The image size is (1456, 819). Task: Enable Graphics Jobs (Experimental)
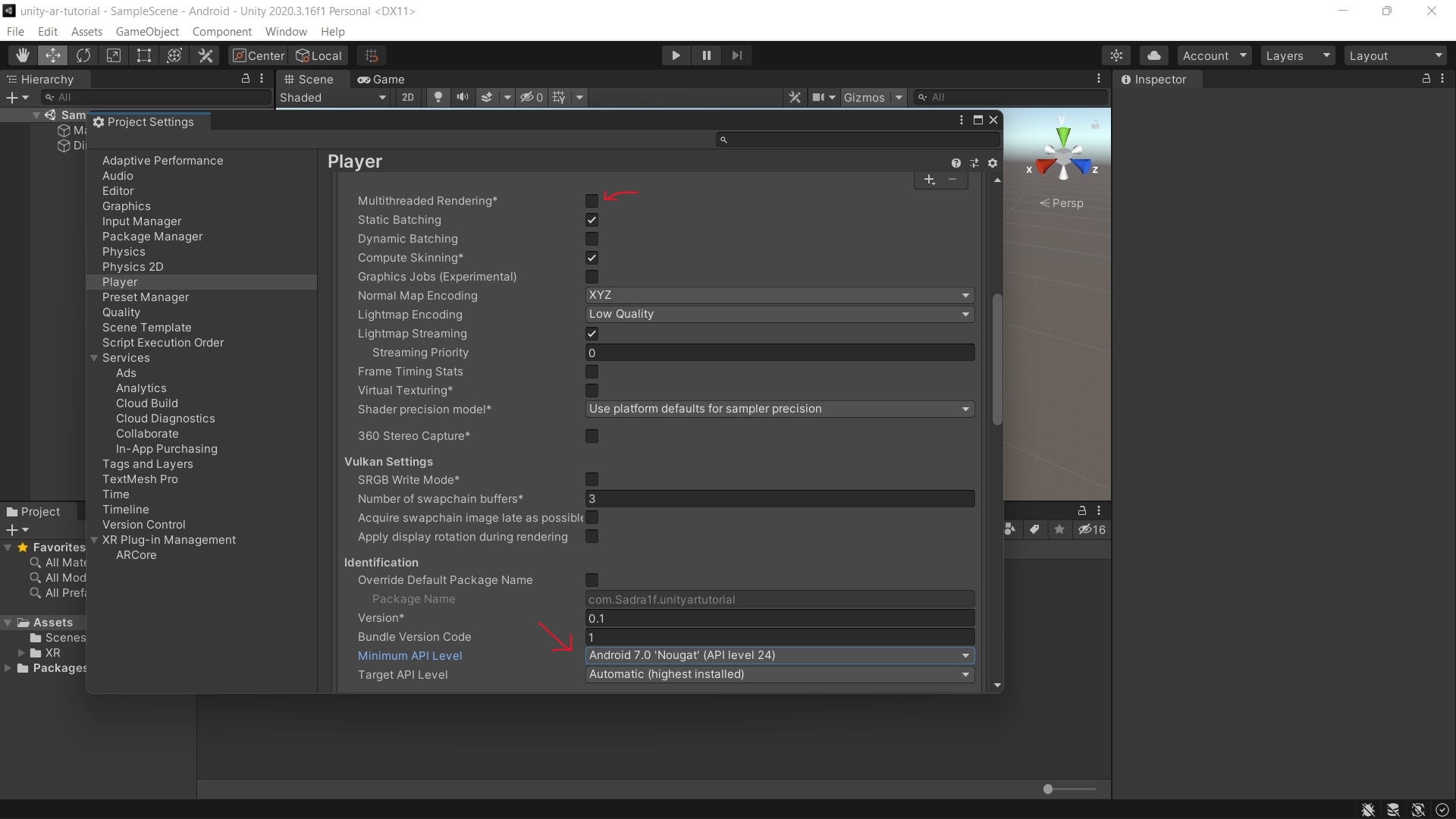pos(591,277)
